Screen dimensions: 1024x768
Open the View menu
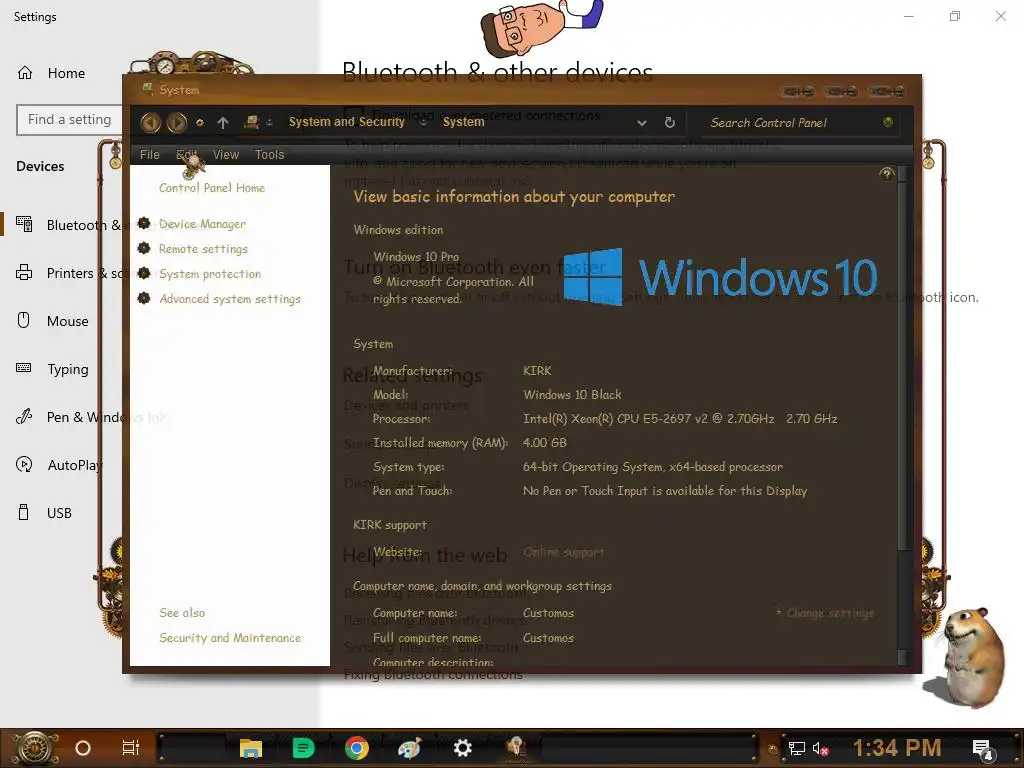[226, 155]
